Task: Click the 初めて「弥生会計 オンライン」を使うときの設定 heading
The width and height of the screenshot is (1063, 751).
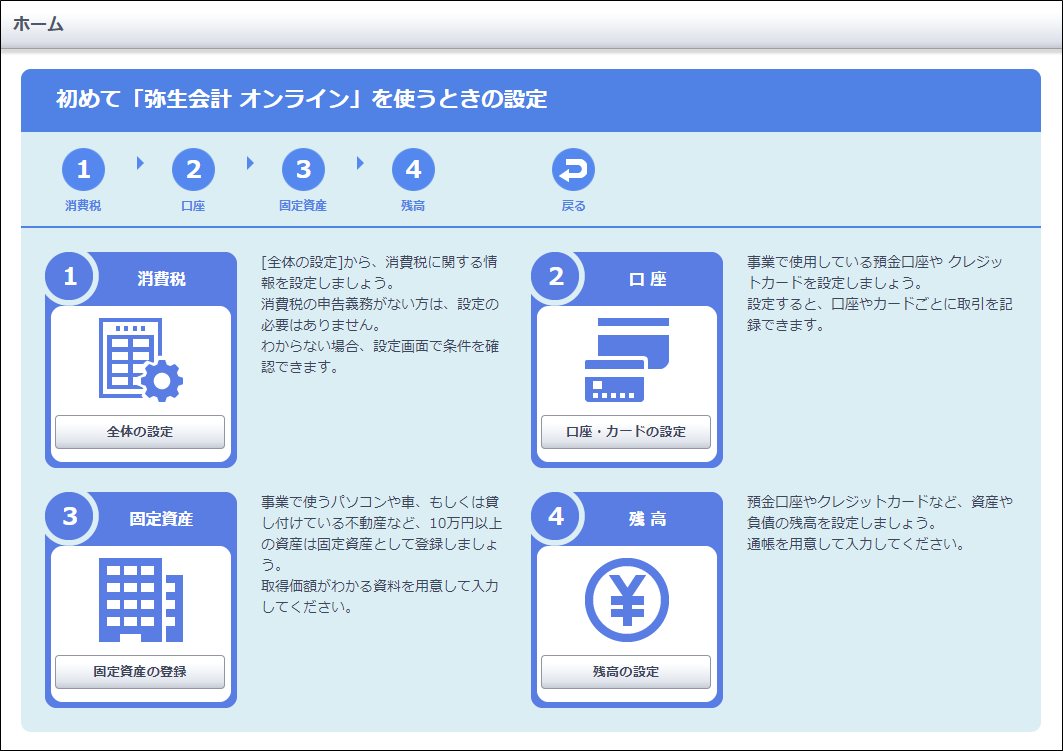Action: click(x=302, y=99)
